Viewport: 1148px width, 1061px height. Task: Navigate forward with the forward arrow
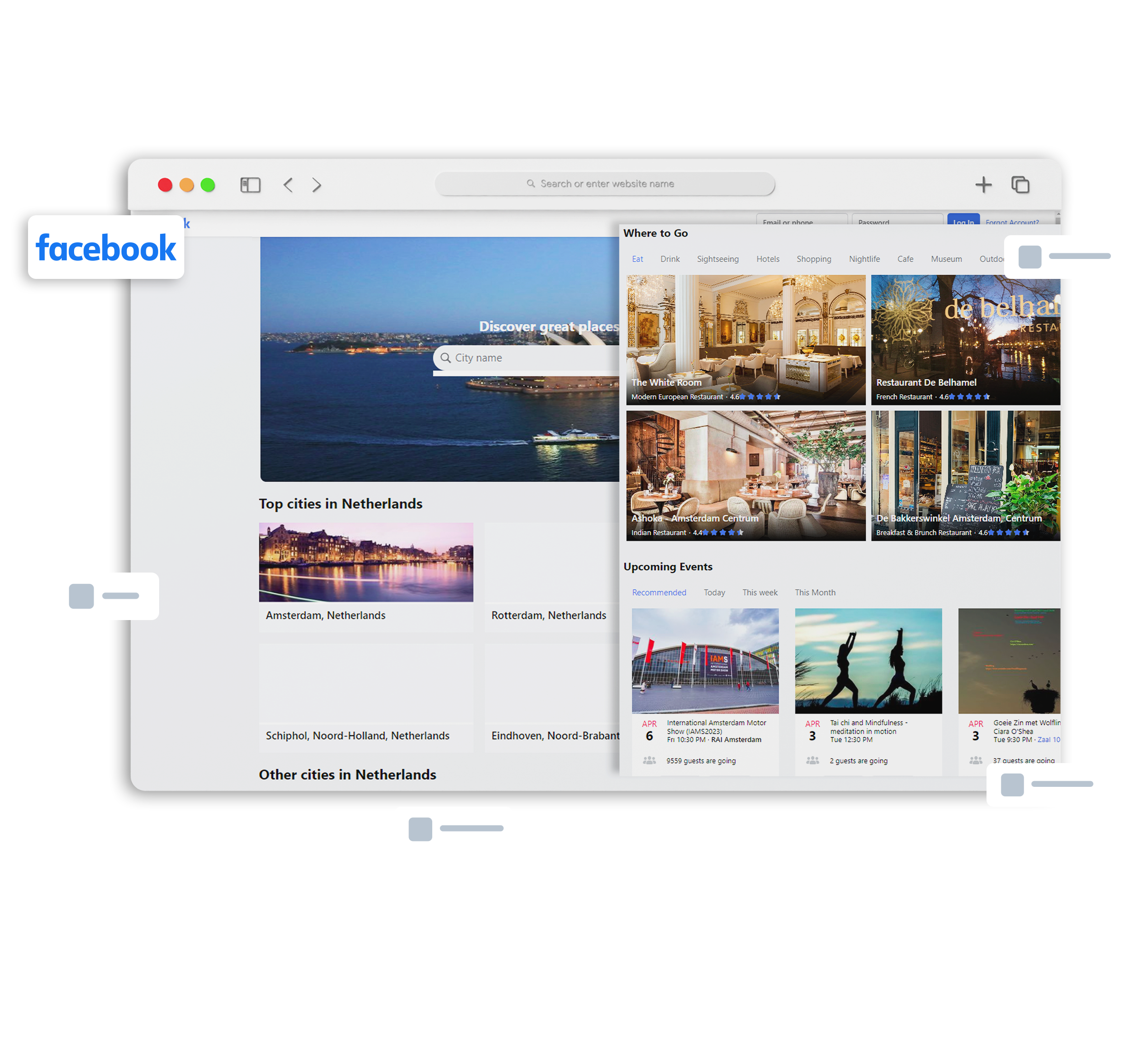[x=317, y=185]
